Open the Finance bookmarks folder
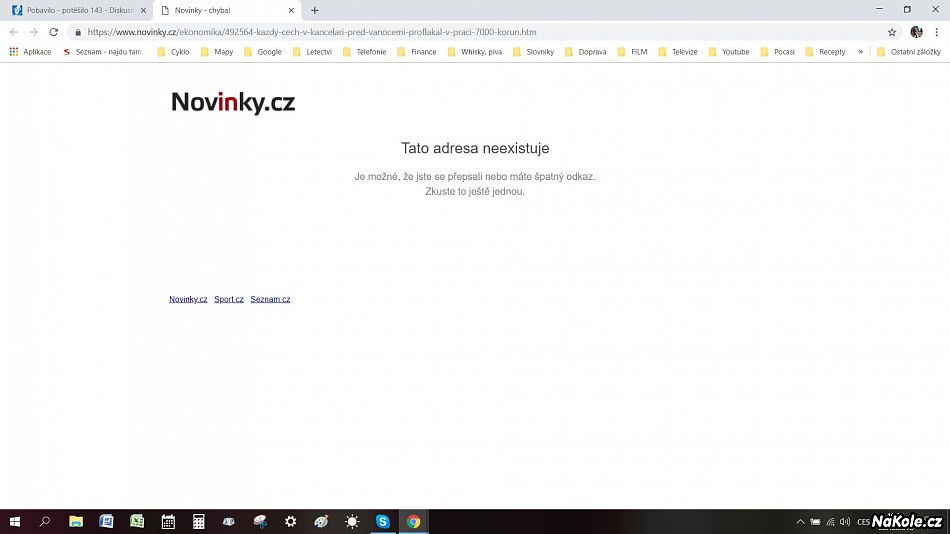The image size is (950, 534). [x=417, y=52]
